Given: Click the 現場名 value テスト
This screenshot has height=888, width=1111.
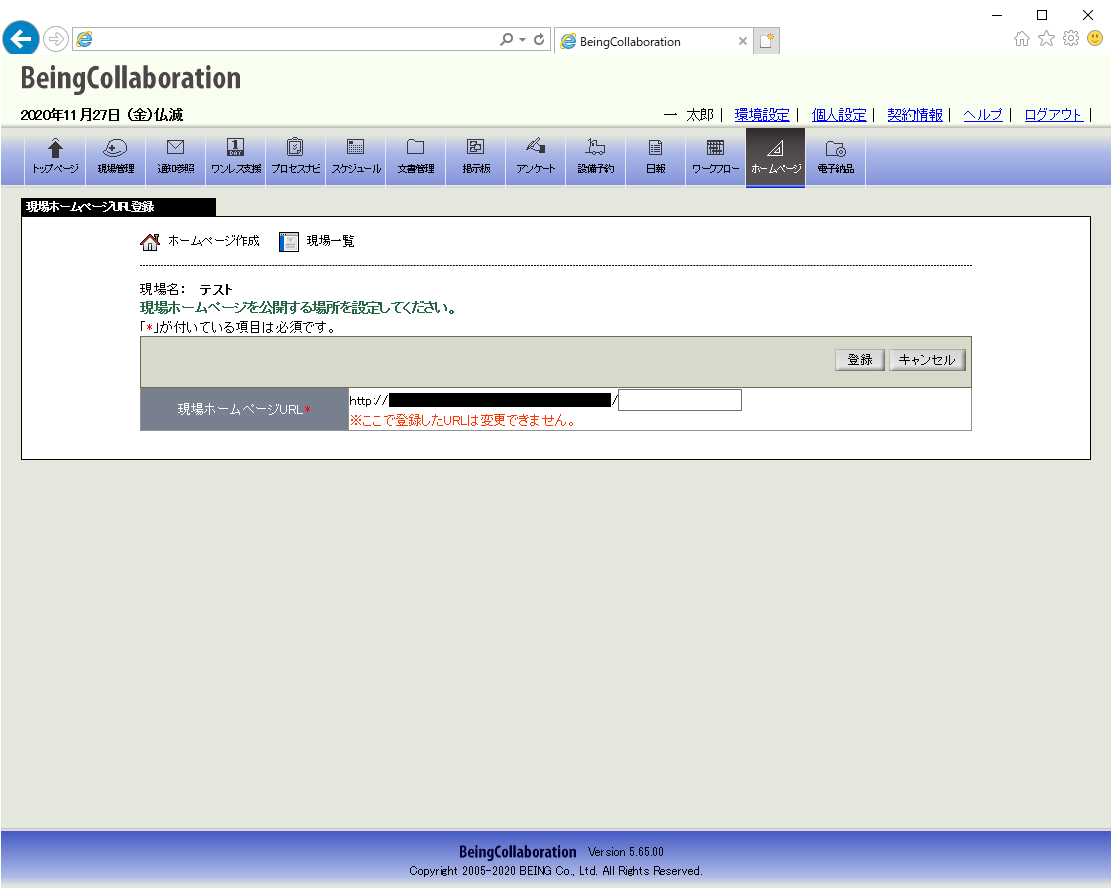Looking at the screenshot, I should 215,289.
